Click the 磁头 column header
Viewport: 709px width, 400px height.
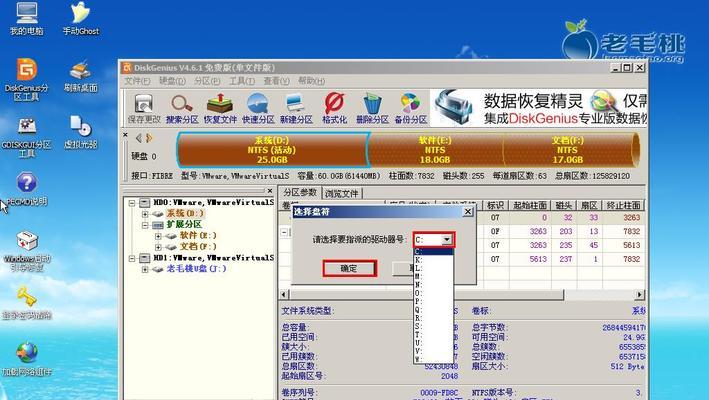point(564,205)
